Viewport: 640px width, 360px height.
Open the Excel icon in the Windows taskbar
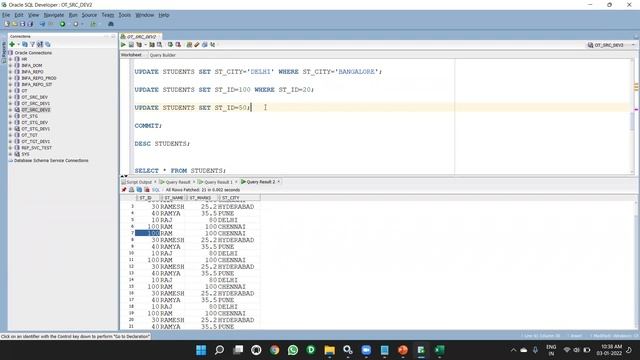(440, 350)
